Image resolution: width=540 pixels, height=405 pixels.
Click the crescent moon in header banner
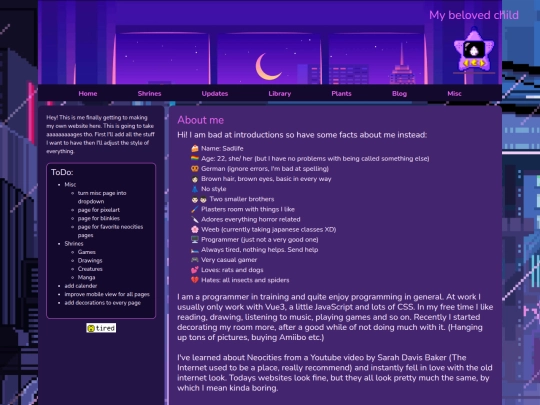point(268,67)
